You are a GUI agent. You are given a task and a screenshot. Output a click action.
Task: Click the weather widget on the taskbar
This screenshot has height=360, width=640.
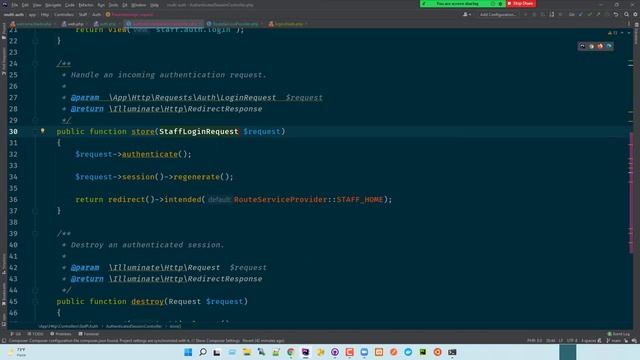(17, 352)
